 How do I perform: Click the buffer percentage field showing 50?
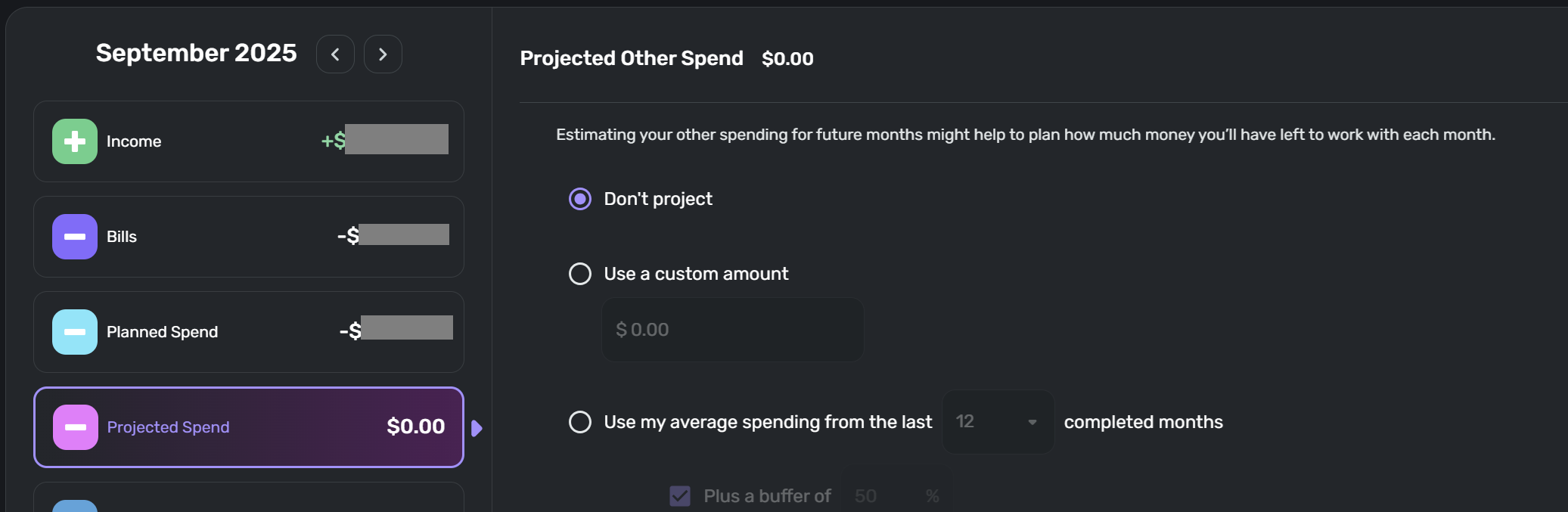[x=877, y=496]
